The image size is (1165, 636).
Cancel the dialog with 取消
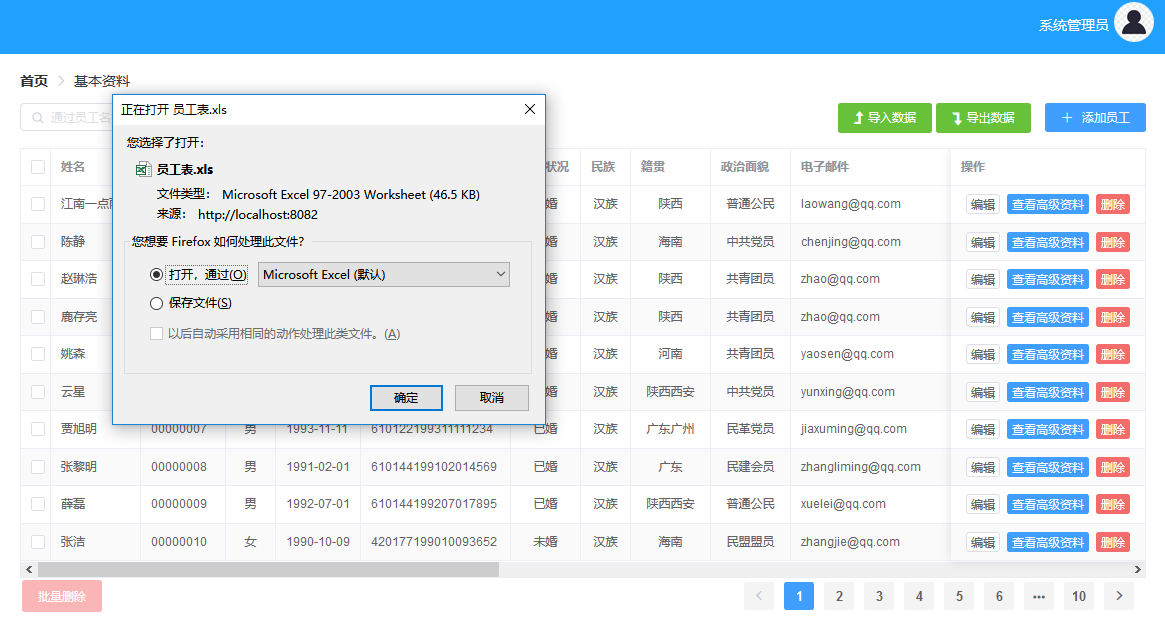click(x=492, y=398)
